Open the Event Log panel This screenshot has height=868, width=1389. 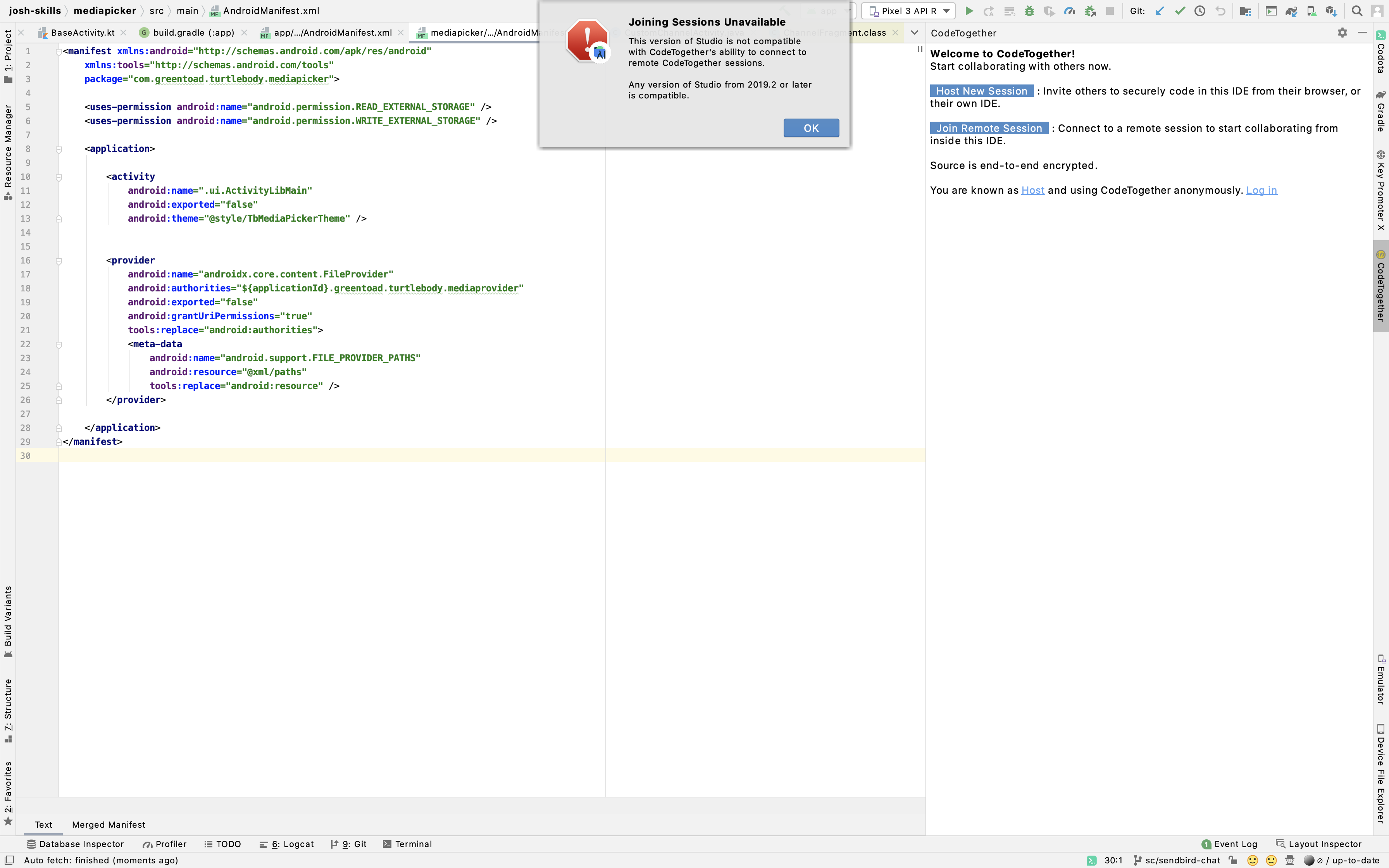point(1229,844)
